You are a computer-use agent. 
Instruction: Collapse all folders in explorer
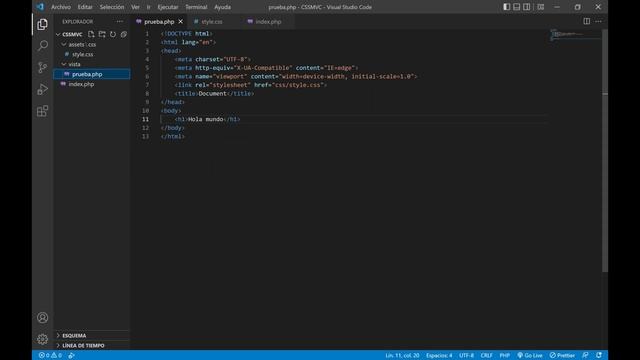pyautogui.click(x=124, y=34)
